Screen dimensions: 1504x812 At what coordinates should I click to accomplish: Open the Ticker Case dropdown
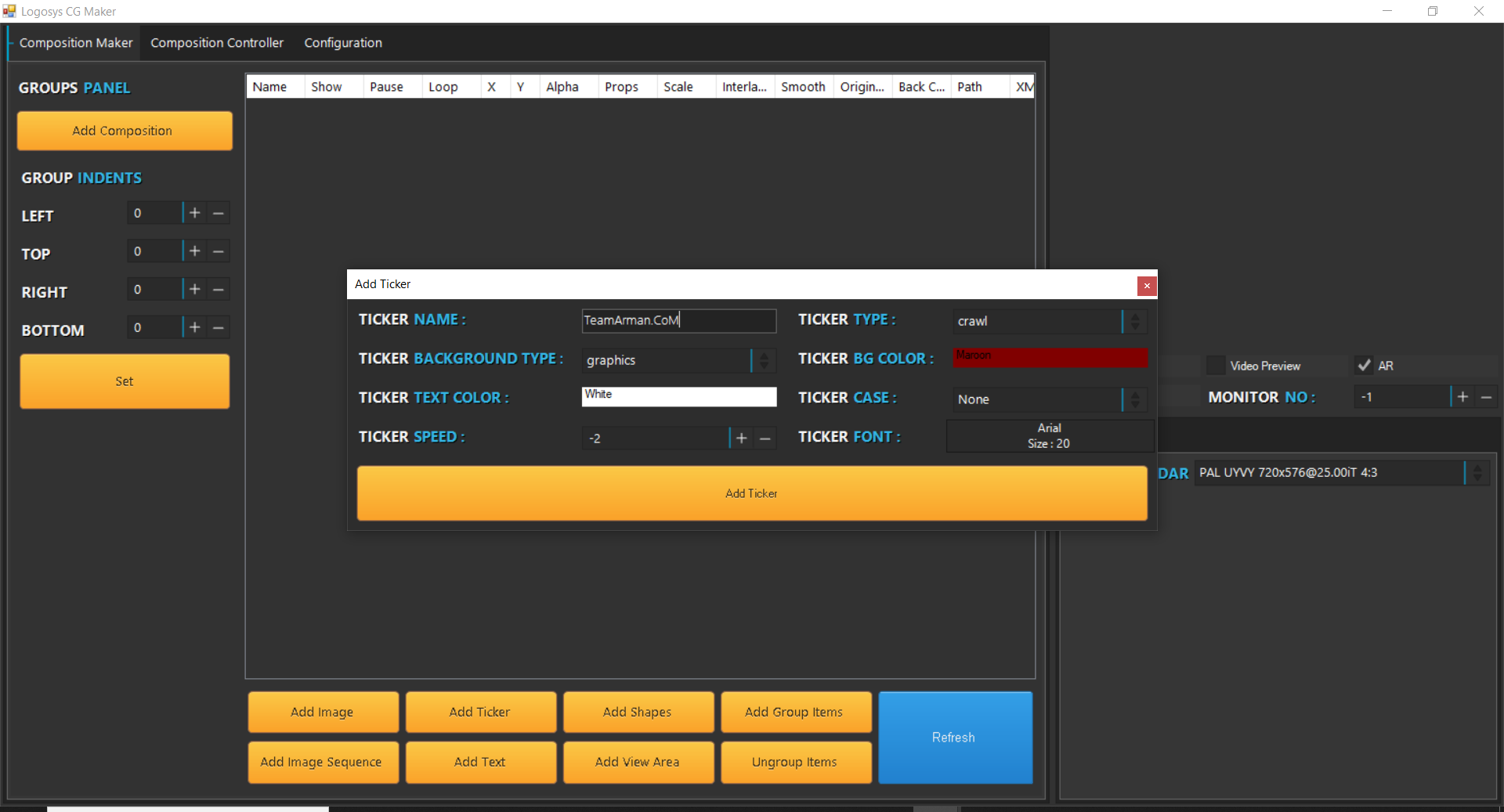click(1134, 399)
